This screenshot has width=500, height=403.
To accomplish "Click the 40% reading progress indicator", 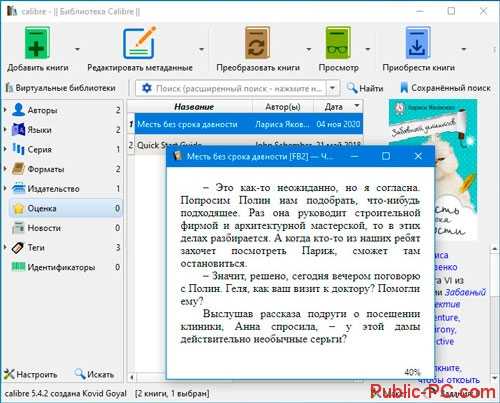I will 412,372.
